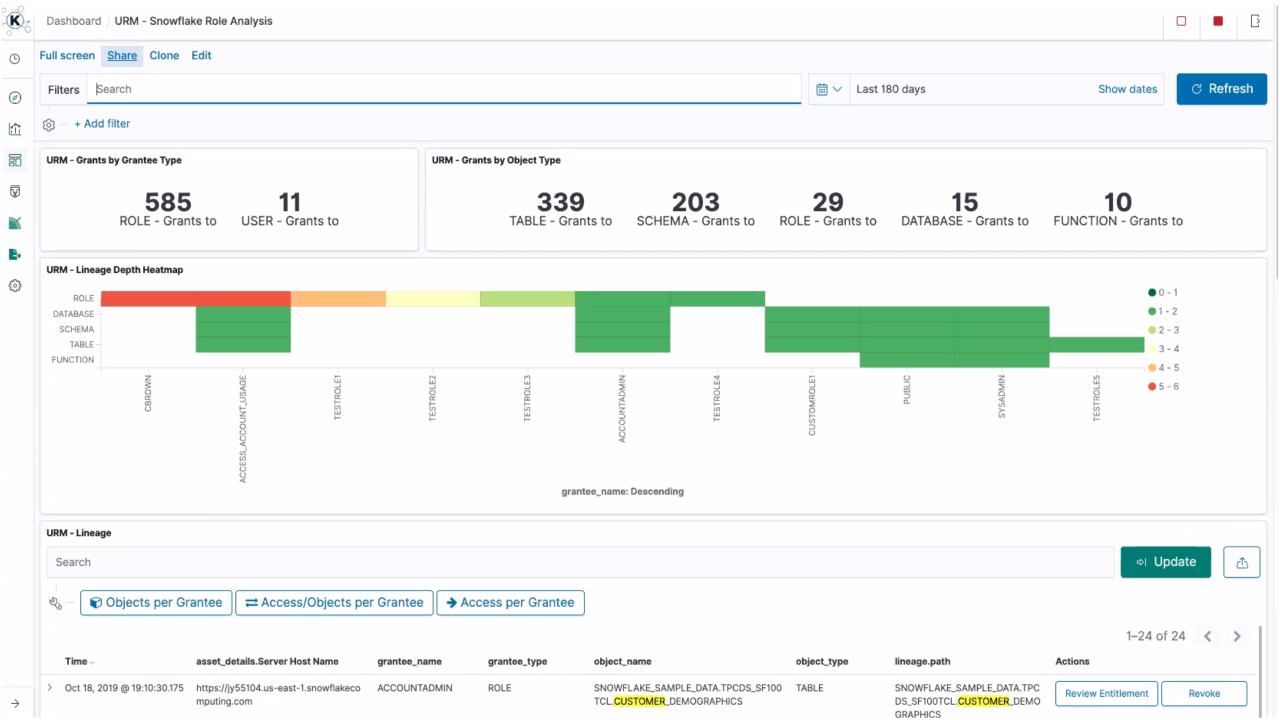Select the Access per Grantee button
The height and width of the screenshot is (720, 1280).
510,603
